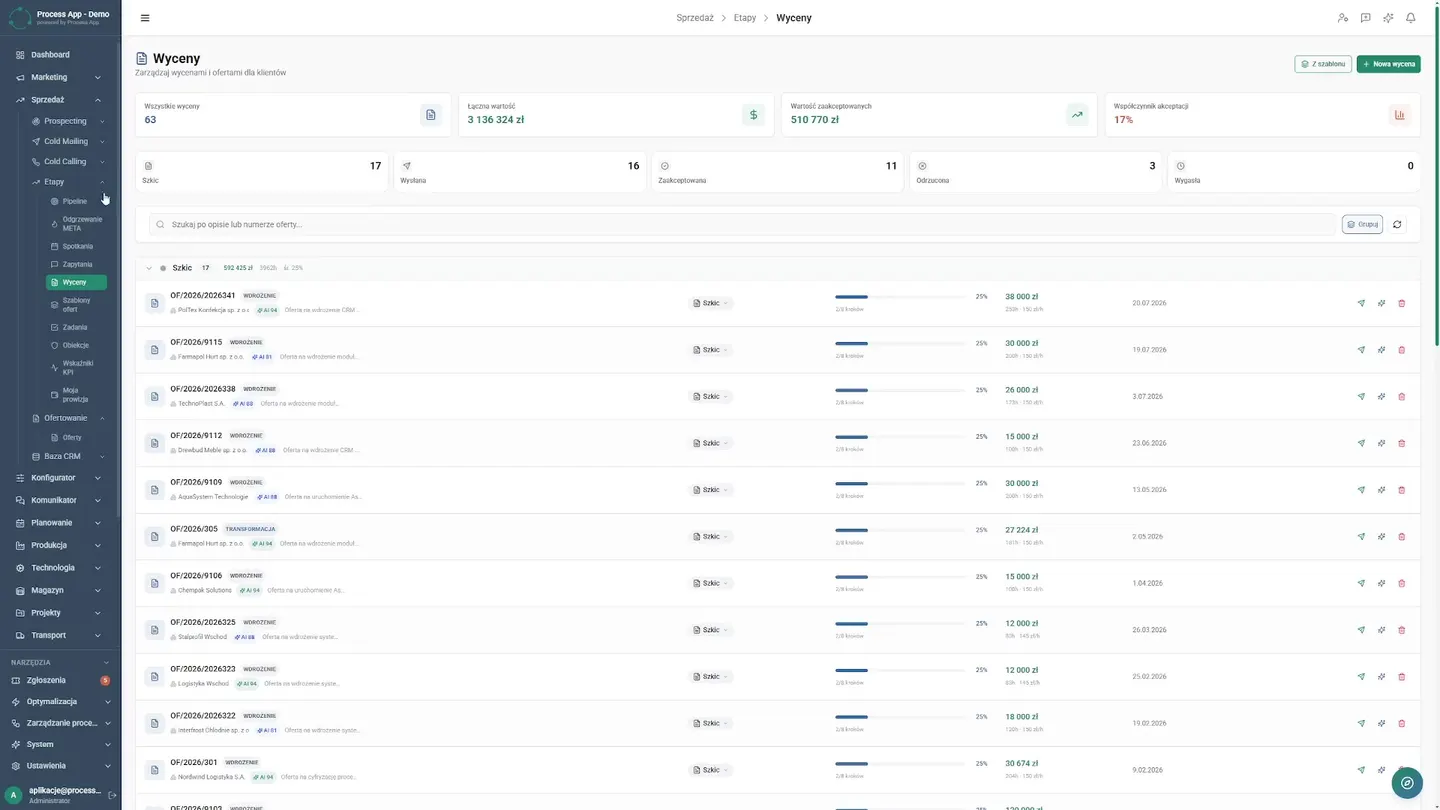Click the refresh list icon
Viewport: 1440px width, 810px height.
(x=1397, y=225)
